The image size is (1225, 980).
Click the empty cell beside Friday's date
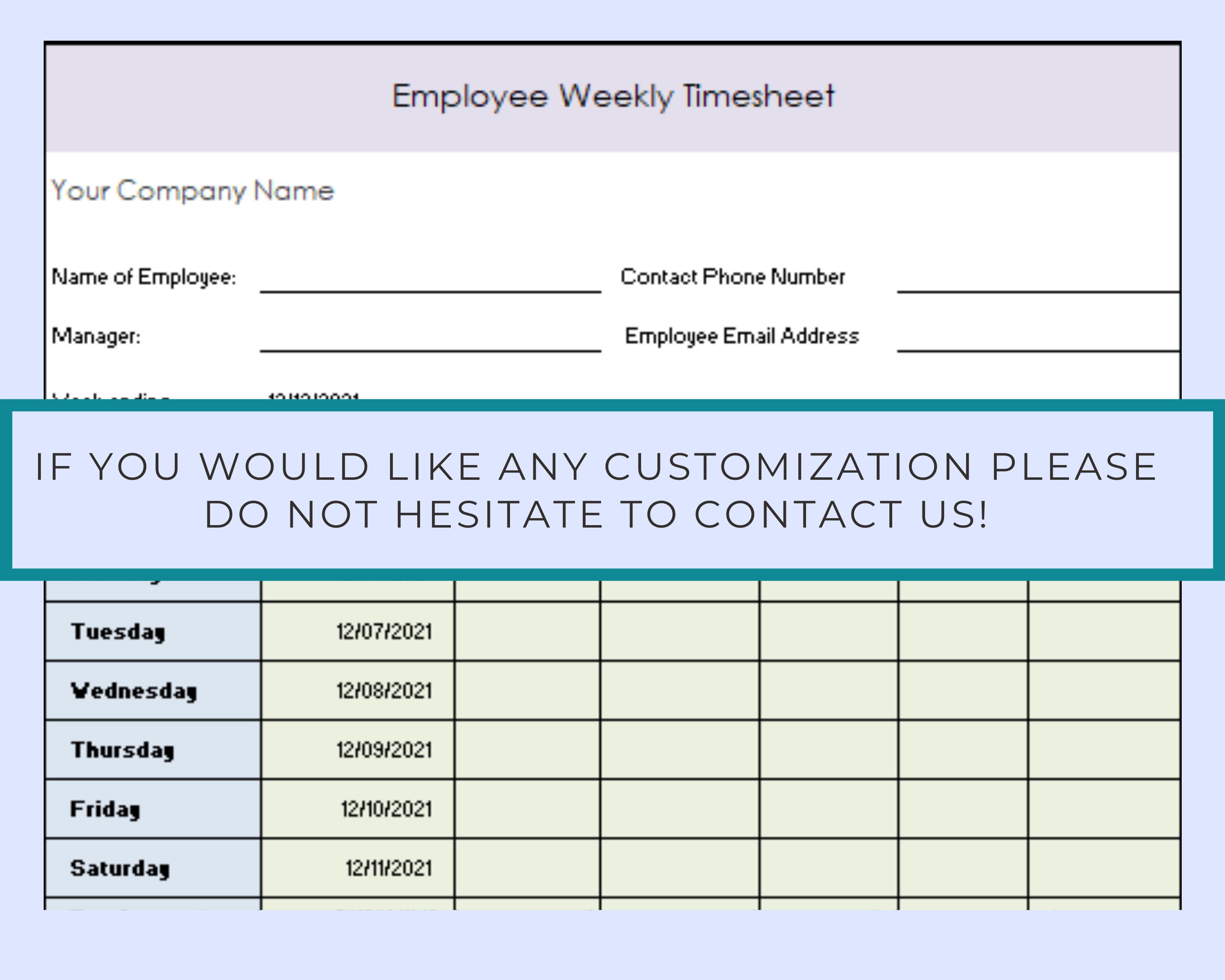click(526, 809)
